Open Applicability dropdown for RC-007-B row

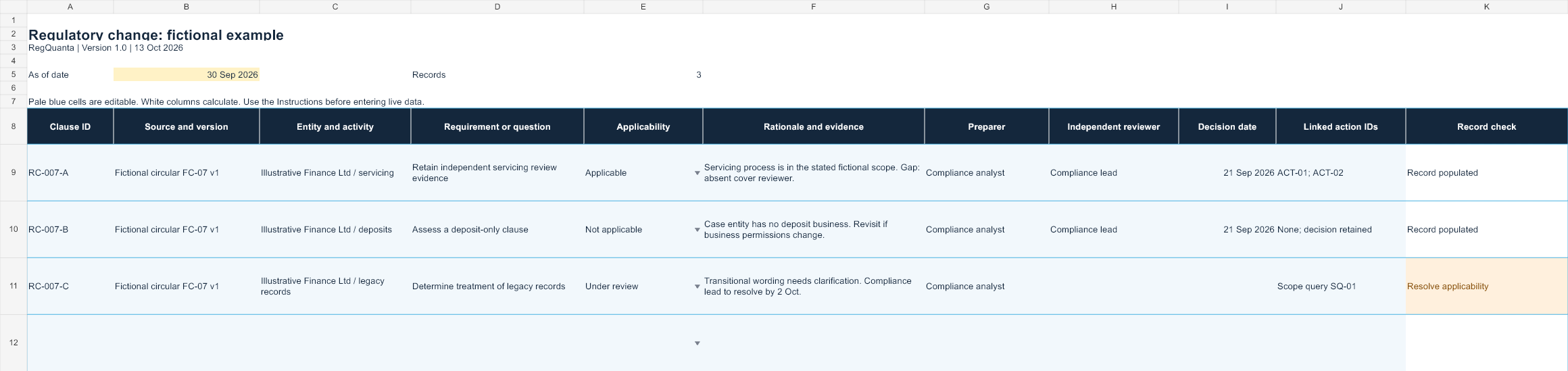click(697, 230)
